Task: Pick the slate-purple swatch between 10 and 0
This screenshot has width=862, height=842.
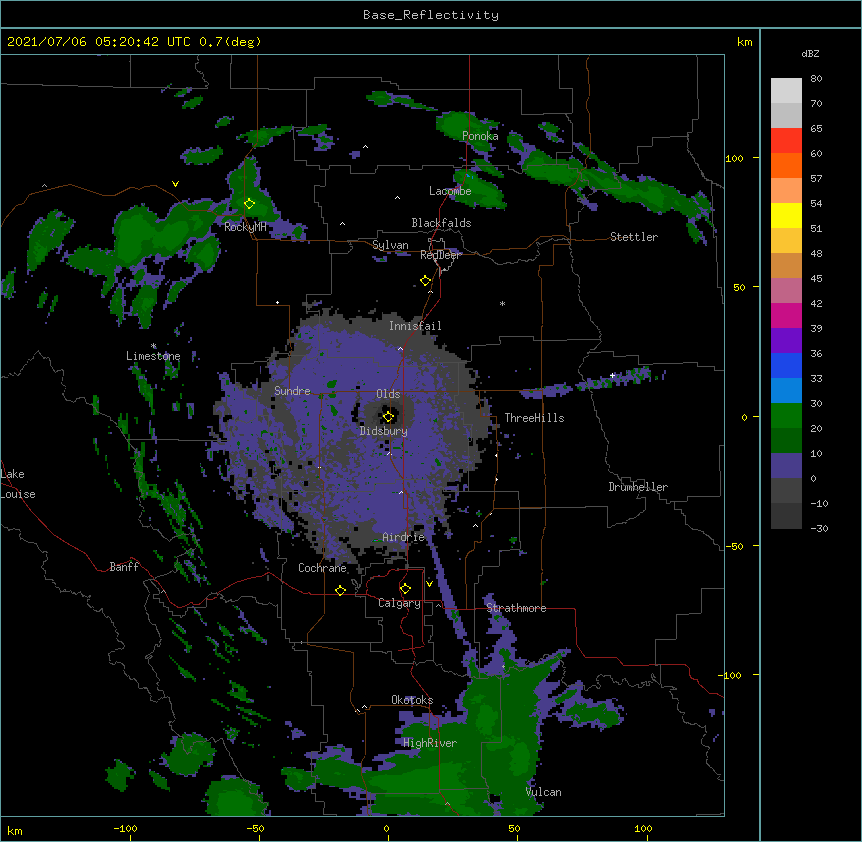Action: point(786,466)
